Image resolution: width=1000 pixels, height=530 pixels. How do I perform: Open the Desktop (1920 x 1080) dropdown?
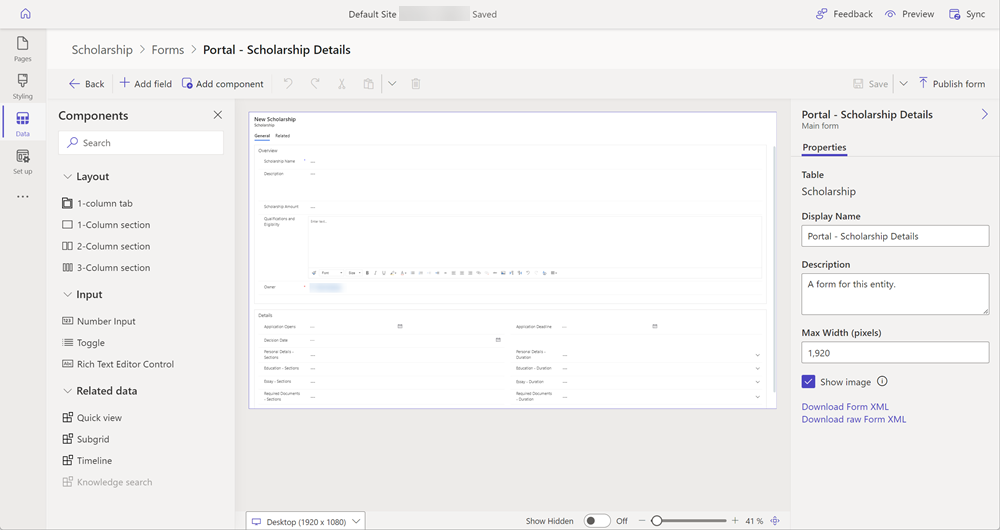coord(306,521)
